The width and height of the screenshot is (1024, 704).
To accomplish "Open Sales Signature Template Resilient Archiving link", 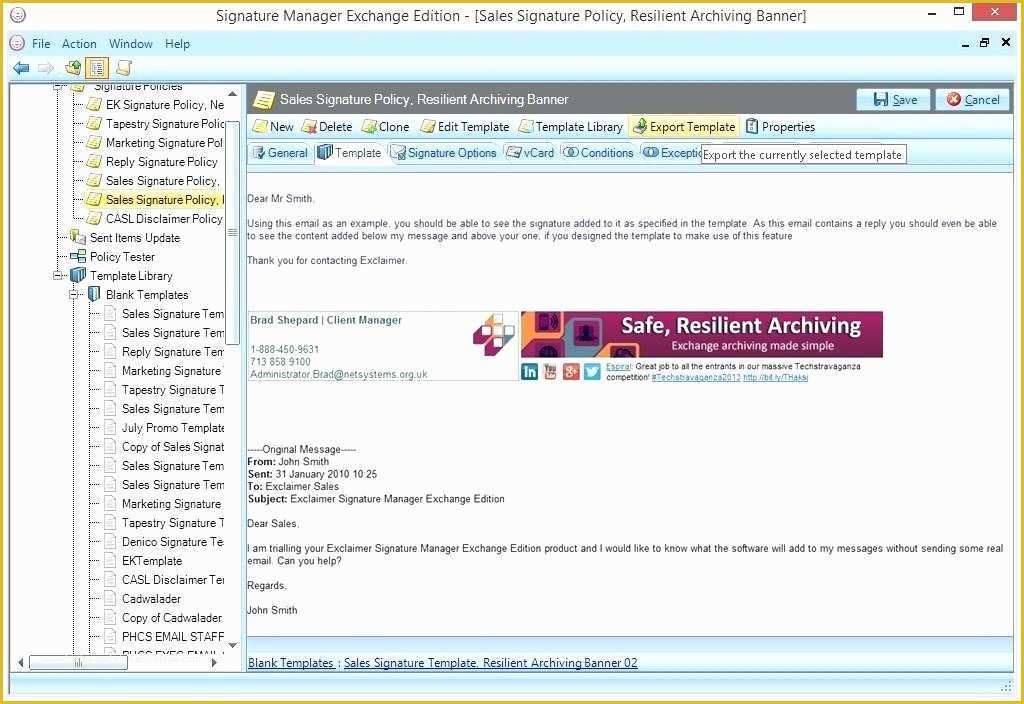I will [x=490, y=662].
